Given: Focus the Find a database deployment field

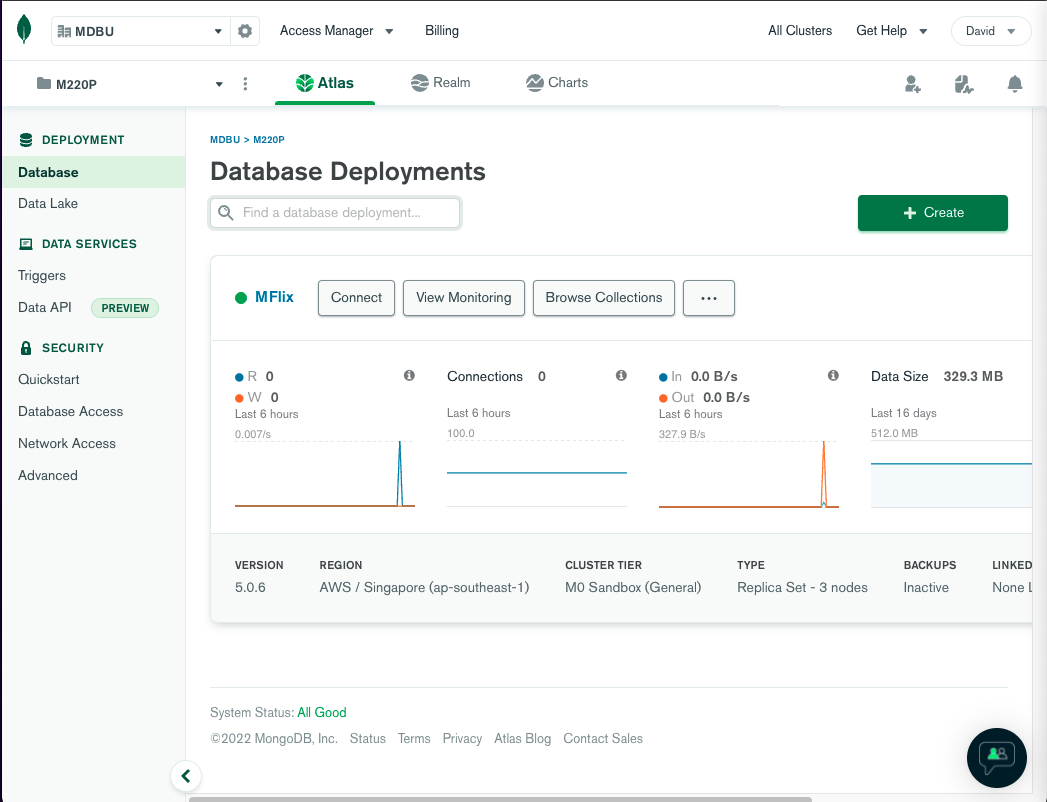Looking at the screenshot, I should click(335, 213).
